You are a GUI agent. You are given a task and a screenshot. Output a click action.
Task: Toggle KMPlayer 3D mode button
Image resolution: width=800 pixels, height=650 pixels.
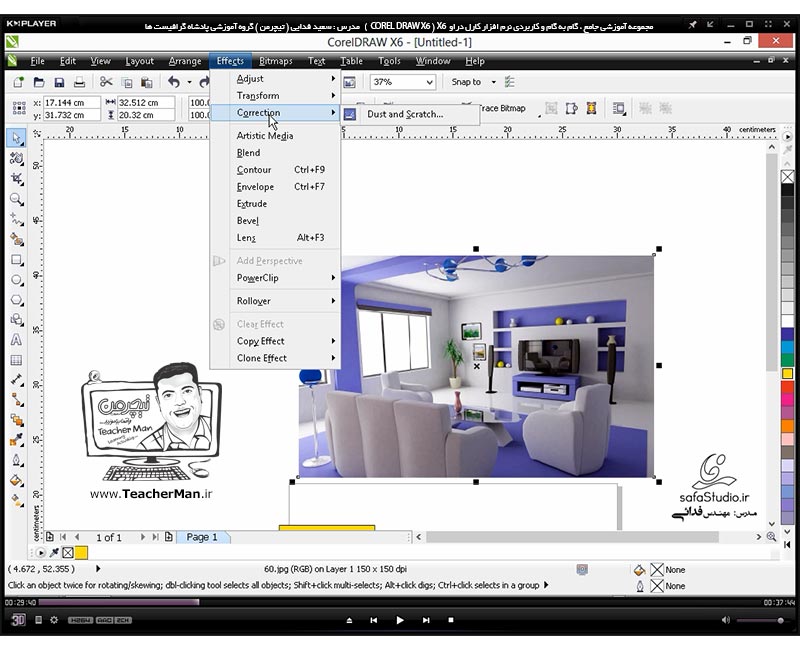pyautogui.click(x=18, y=620)
